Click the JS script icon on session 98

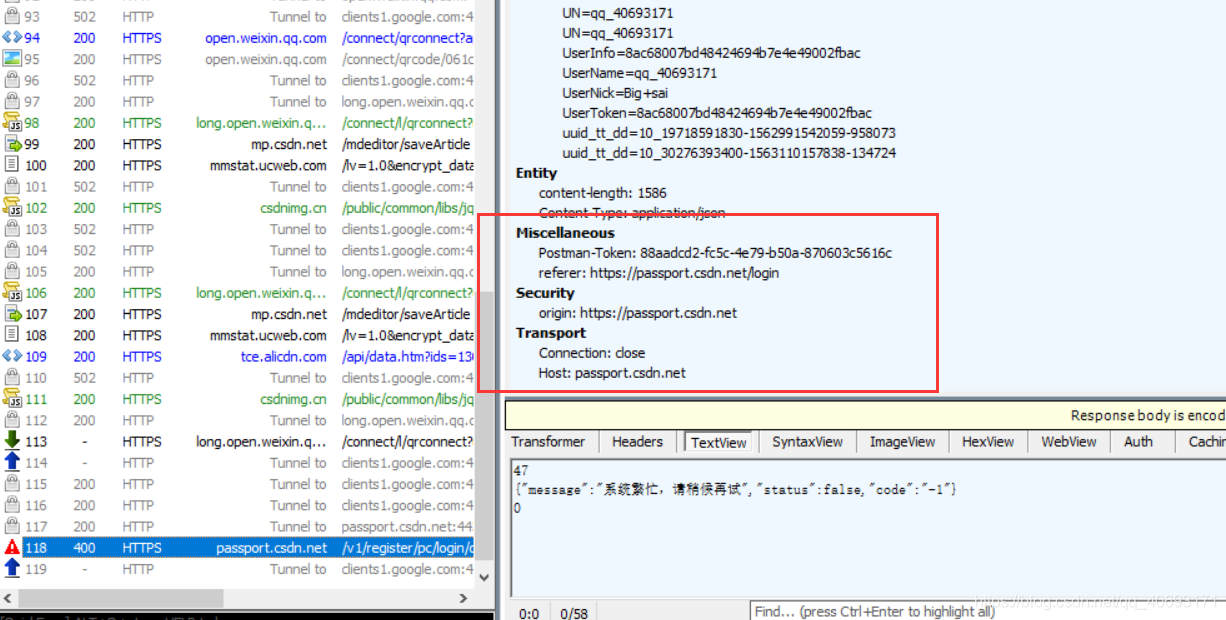pos(12,123)
